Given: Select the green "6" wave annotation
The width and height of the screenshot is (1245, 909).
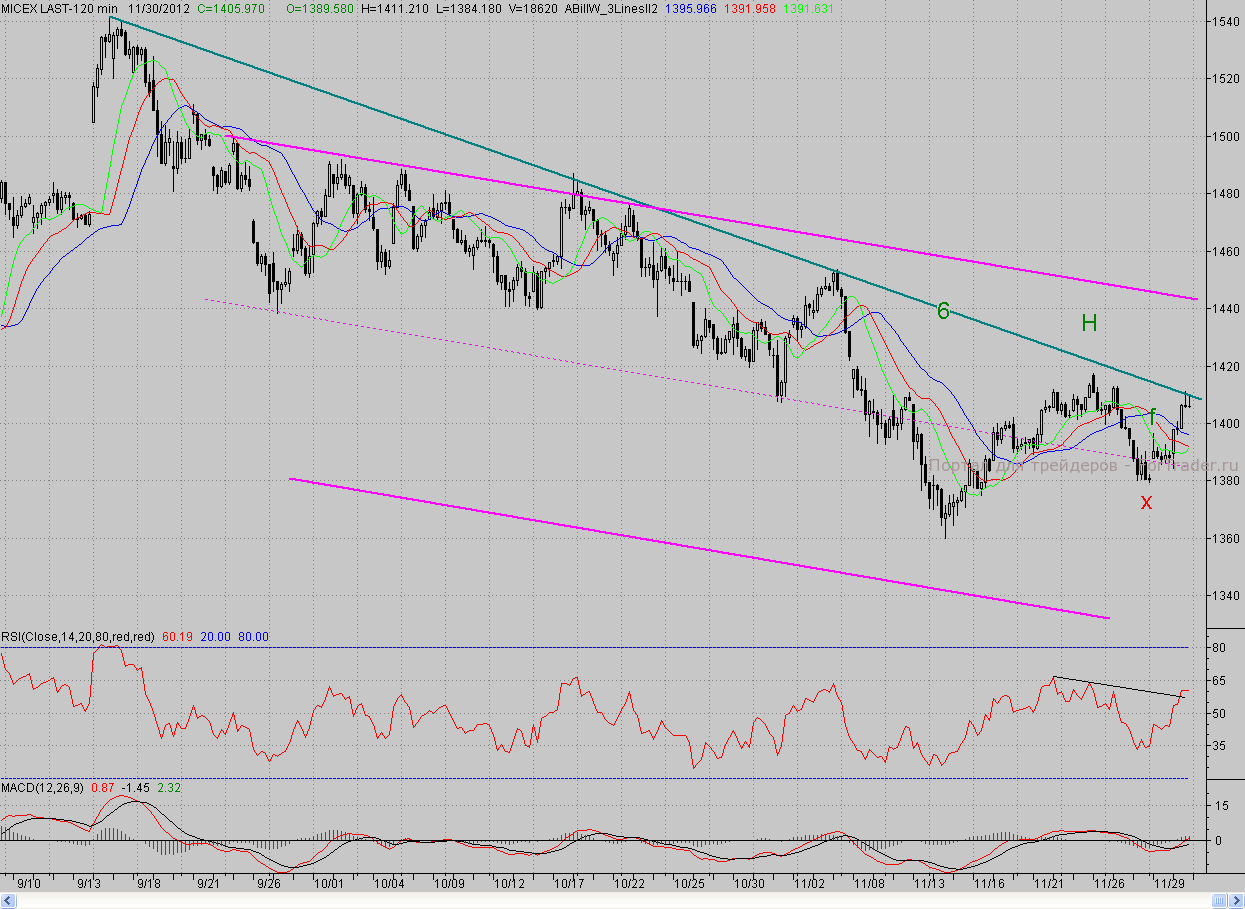Looking at the screenshot, I should point(943,311).
